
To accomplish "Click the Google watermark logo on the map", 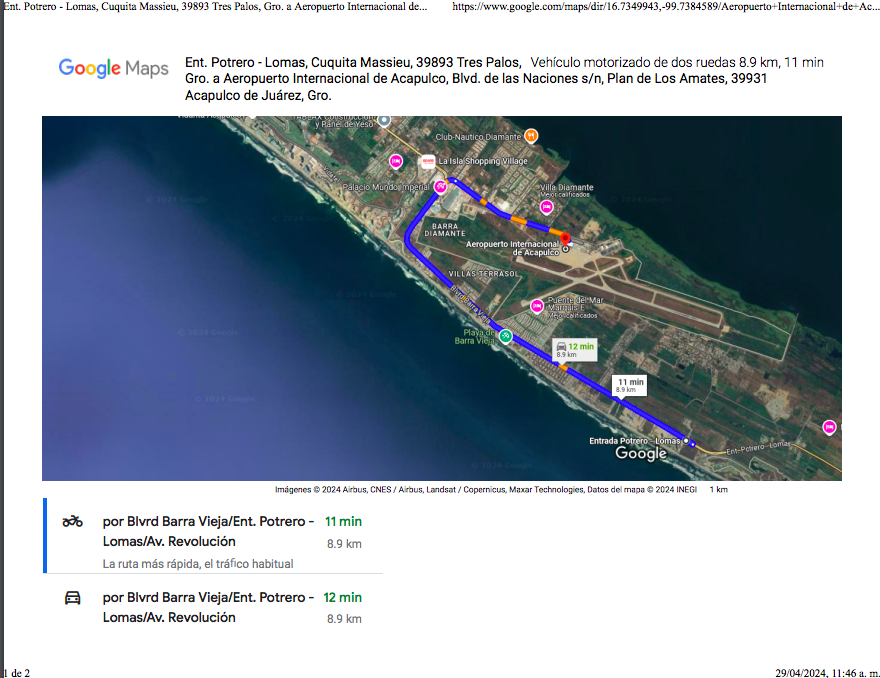I will click(x=641, y=453).
